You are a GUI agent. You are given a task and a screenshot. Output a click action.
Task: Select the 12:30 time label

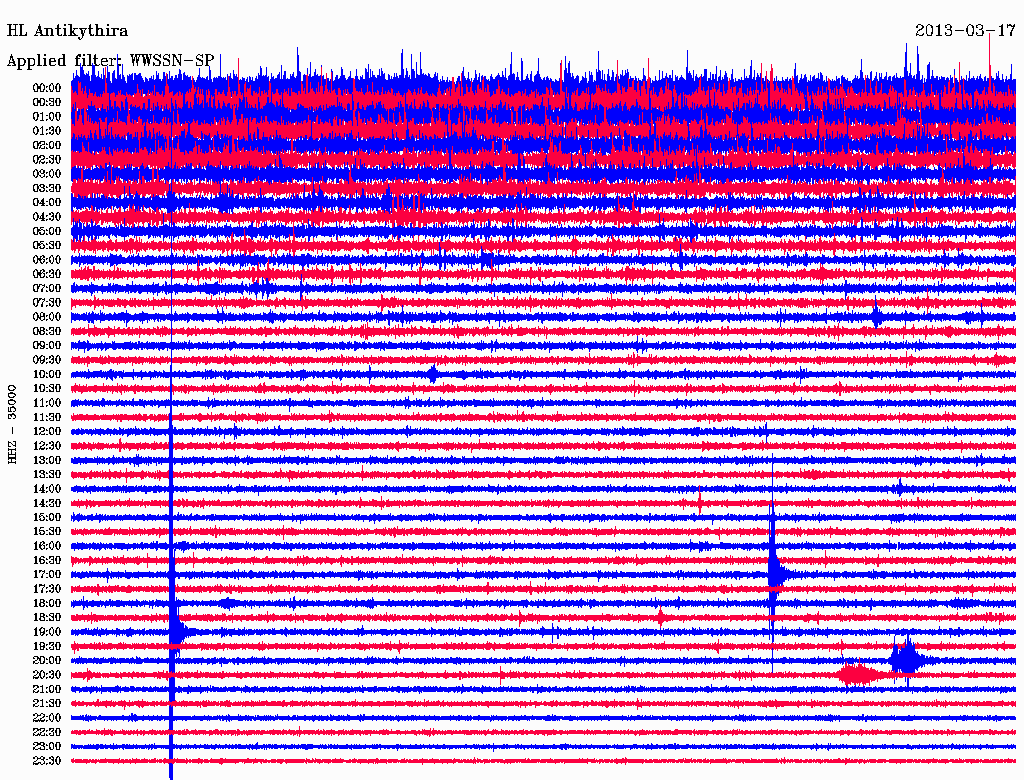47,446
